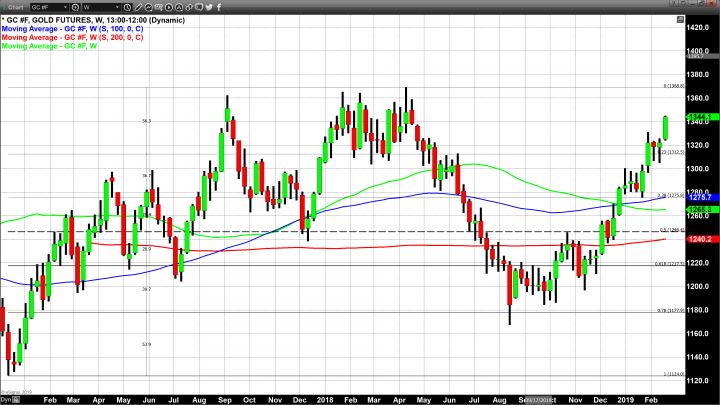Select the red 200-period Moving Average label

click(x=70, y=37)
